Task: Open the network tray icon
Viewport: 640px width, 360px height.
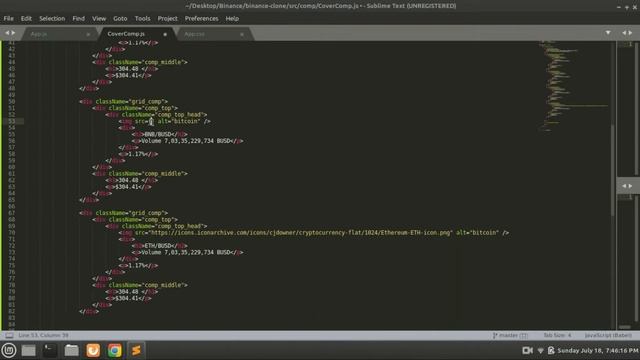Action: [x=540, y=351]
